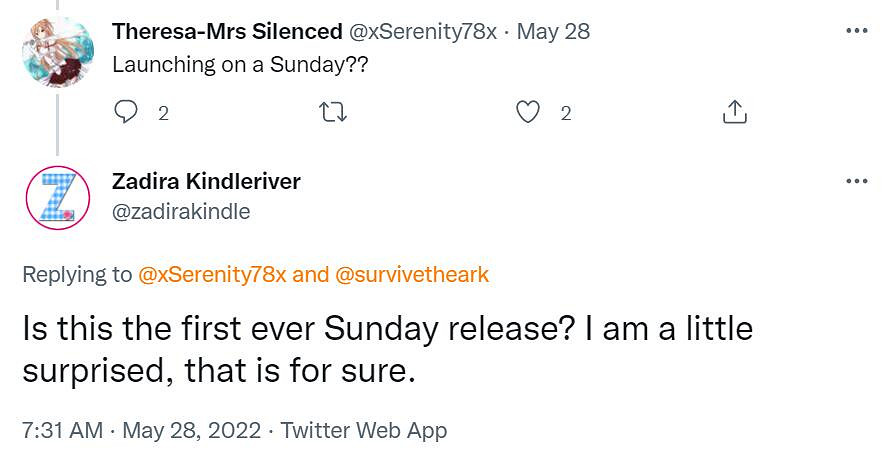Share Theresa's tweet via the share icon
Viewport: 894px width, 466px height.
click(x=734, y=113)
